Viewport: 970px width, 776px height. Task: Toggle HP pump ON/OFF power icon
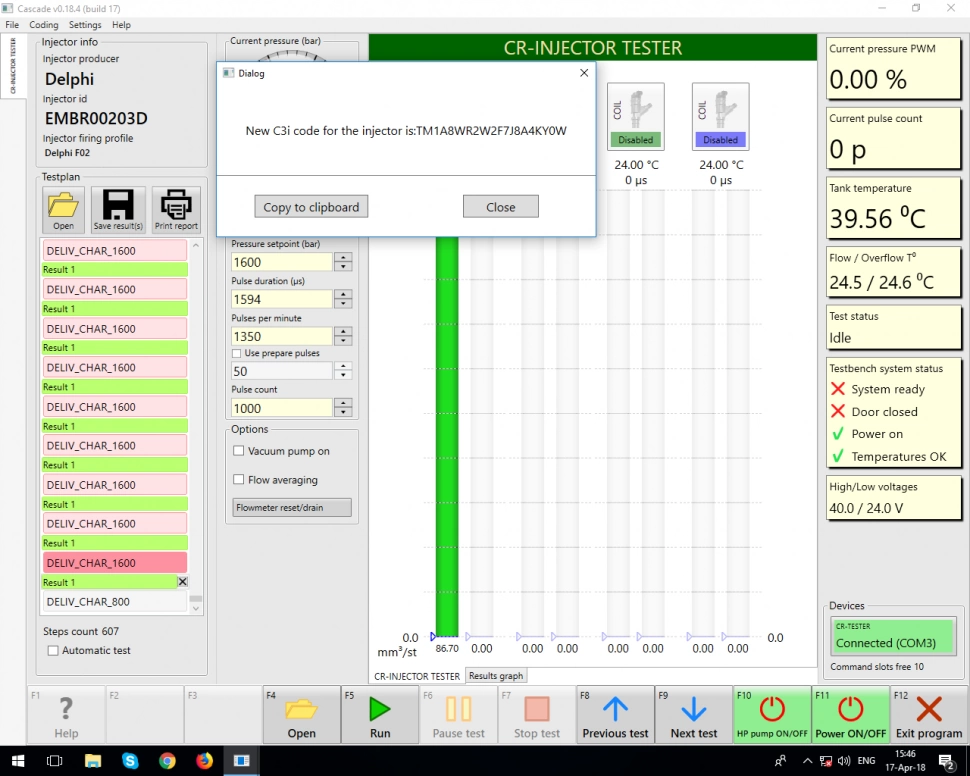click(x=772, y=715)
